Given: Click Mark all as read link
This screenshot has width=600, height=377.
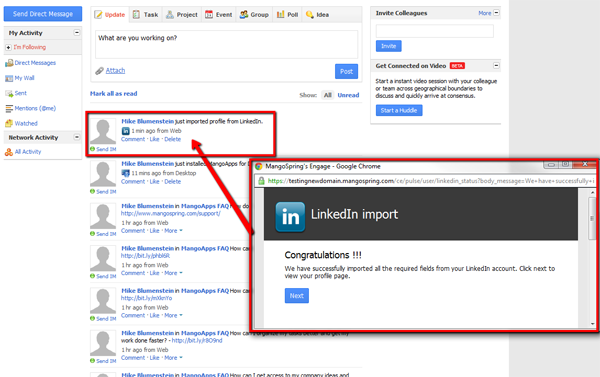Looking at the screenshot, I should pos(114,93).
